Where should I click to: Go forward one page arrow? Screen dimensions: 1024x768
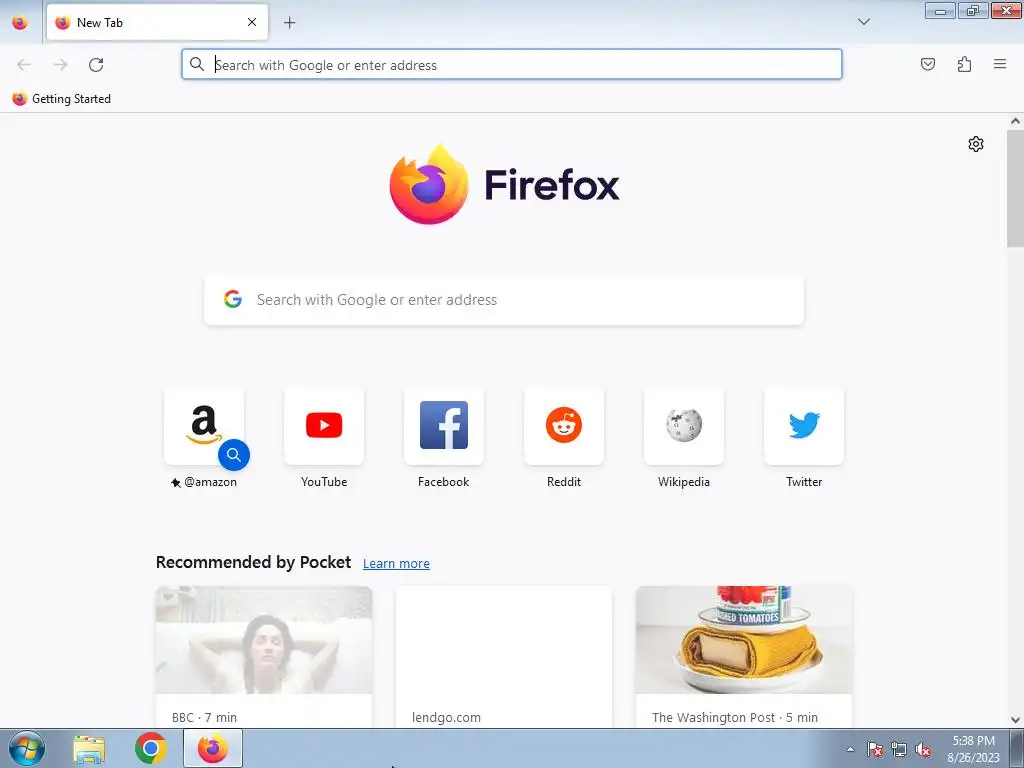tap(60, 65)
